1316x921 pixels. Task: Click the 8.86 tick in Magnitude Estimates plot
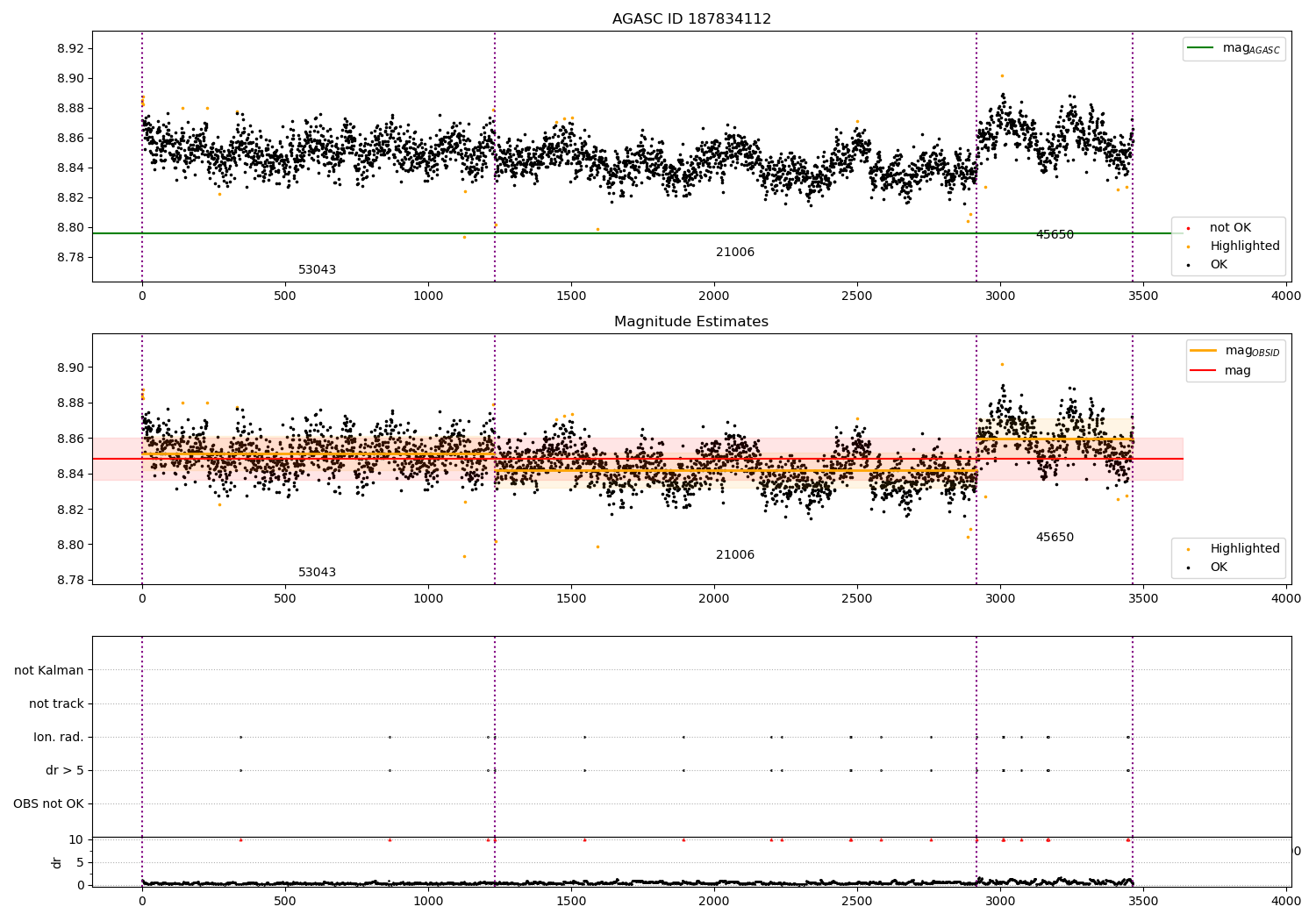pyautogui.click(x=70, y=439)
